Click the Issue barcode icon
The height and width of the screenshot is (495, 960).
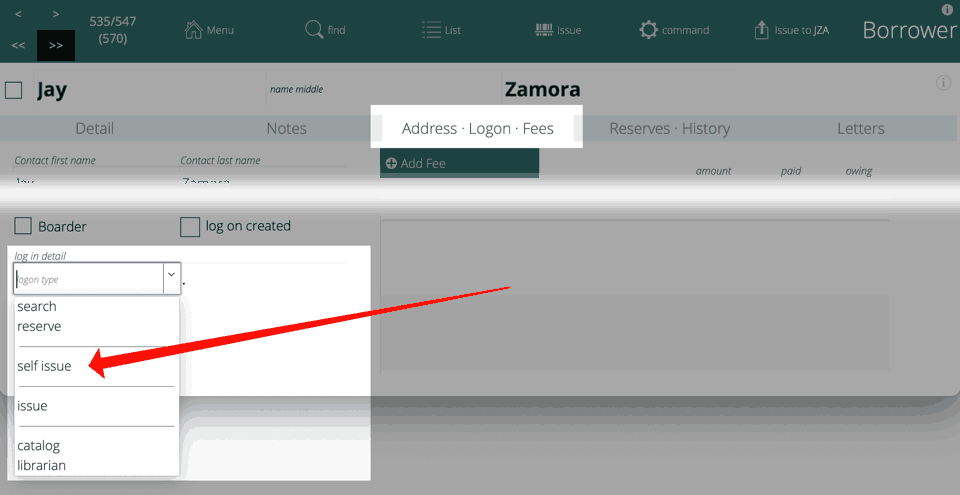click(545, 30)
